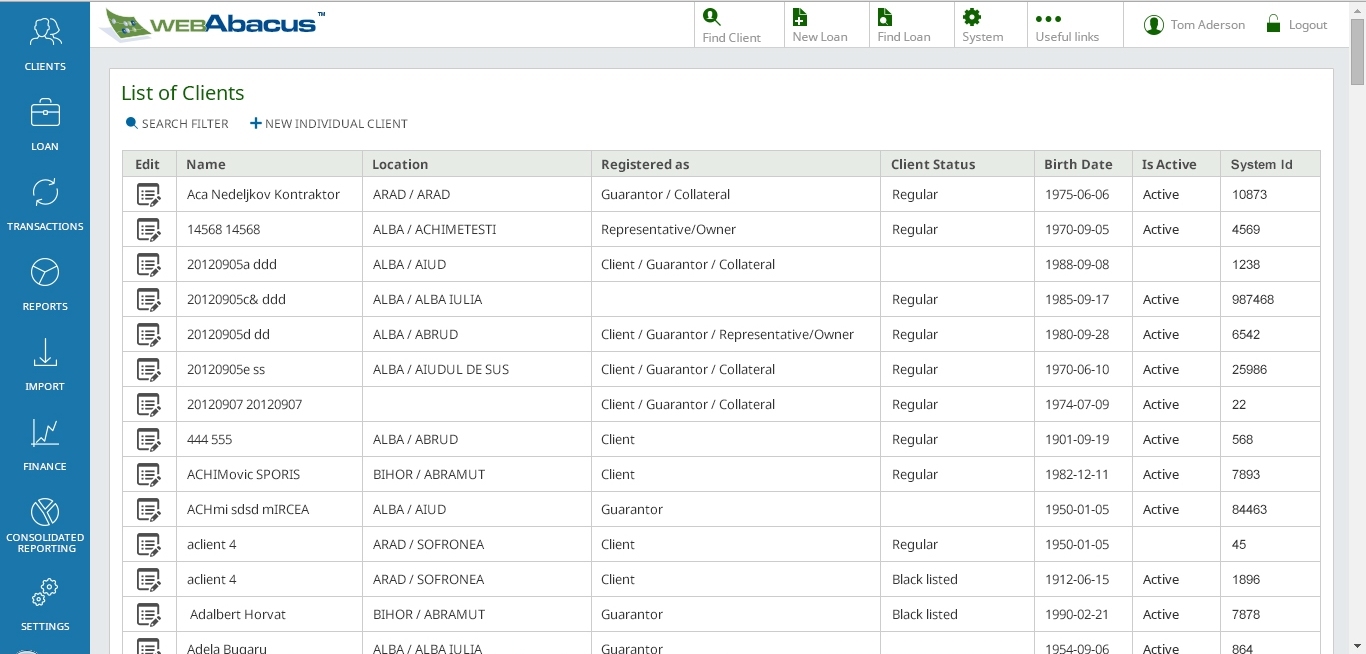Image resolution: width=1366 pixels, height=654 pixels.
Task: Select the name Aca Nedeljkov Kontraktor
Action: coord(263,194)
